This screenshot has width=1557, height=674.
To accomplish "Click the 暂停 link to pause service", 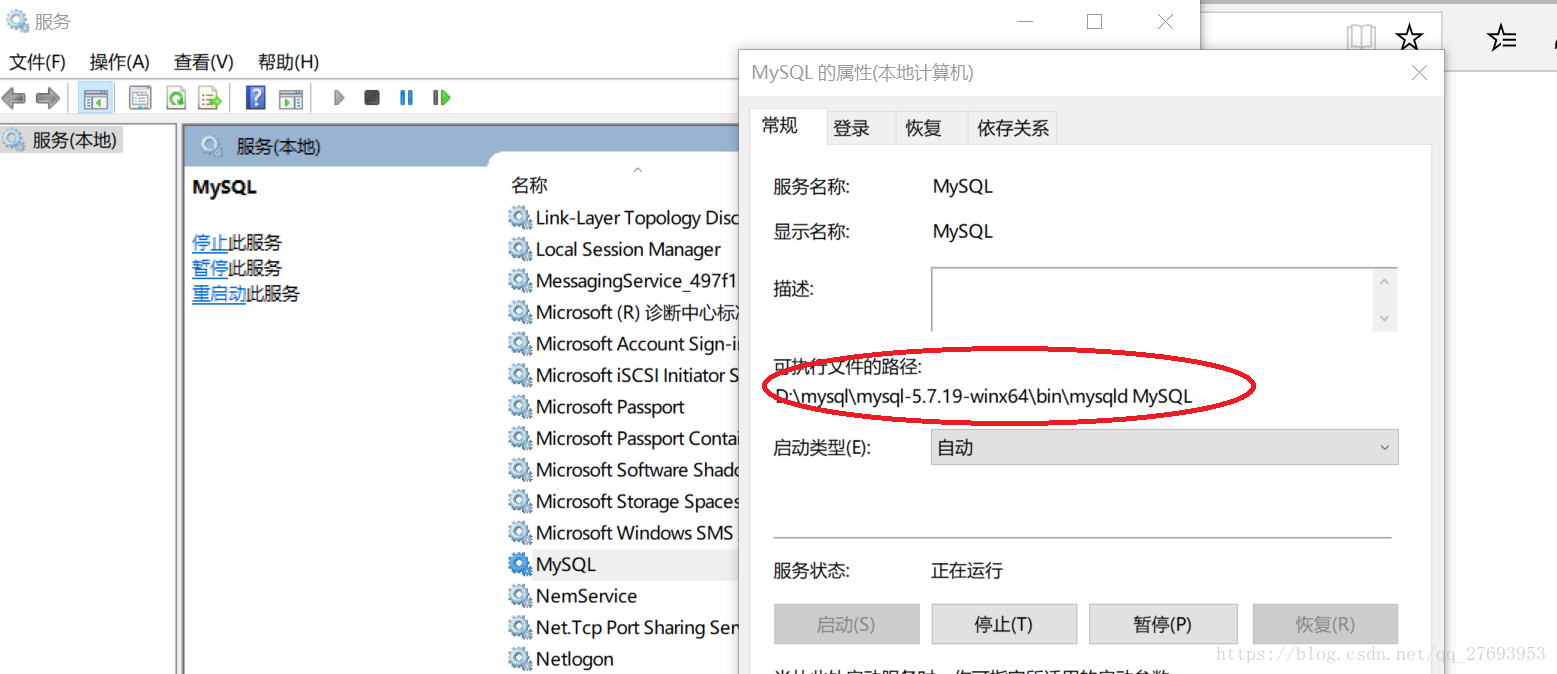I will tap(210, 268).
